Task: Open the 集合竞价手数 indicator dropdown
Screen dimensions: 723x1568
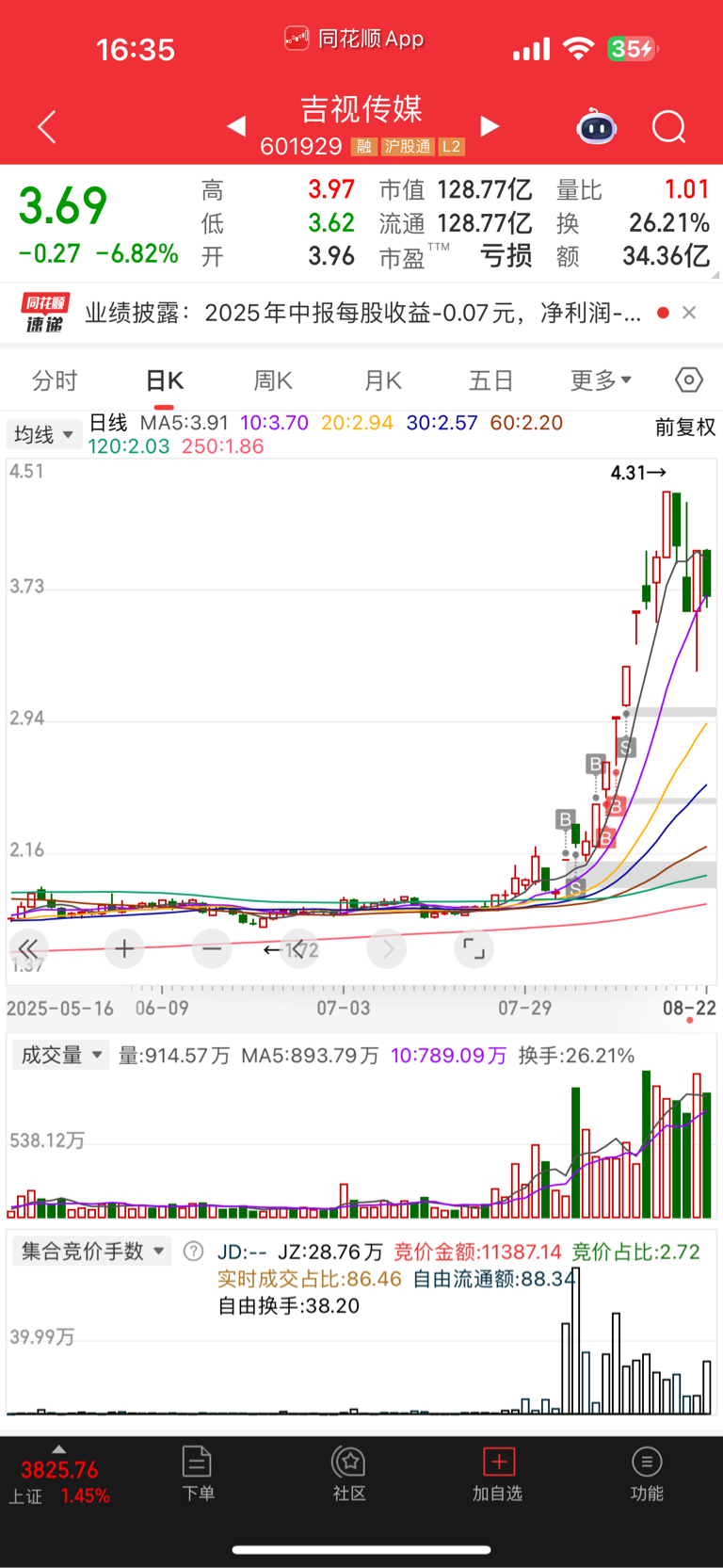Action: pos(92,1251)
